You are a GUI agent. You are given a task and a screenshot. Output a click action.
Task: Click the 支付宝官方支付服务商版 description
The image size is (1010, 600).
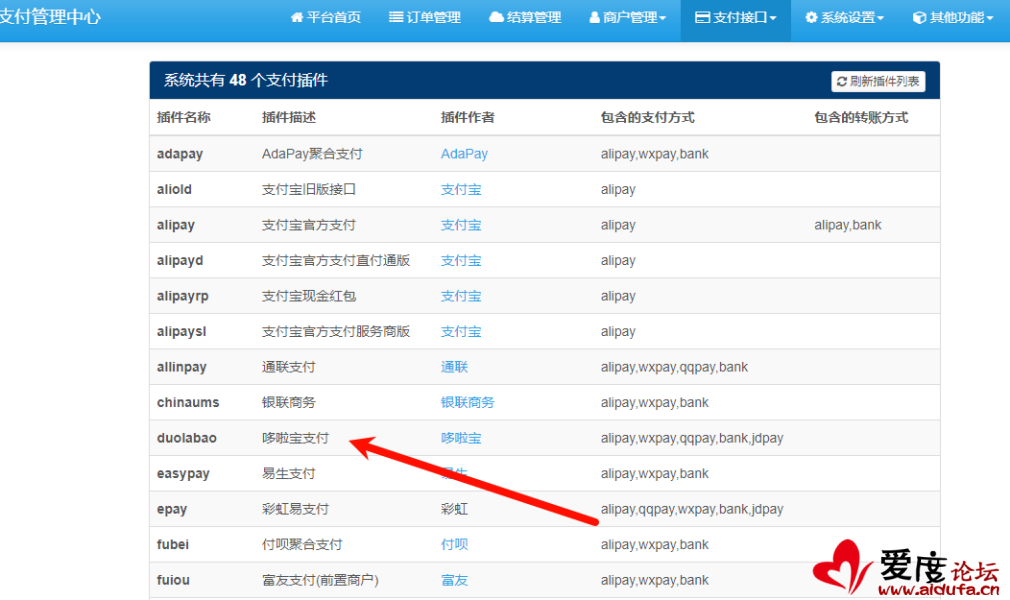coord(336,331)
